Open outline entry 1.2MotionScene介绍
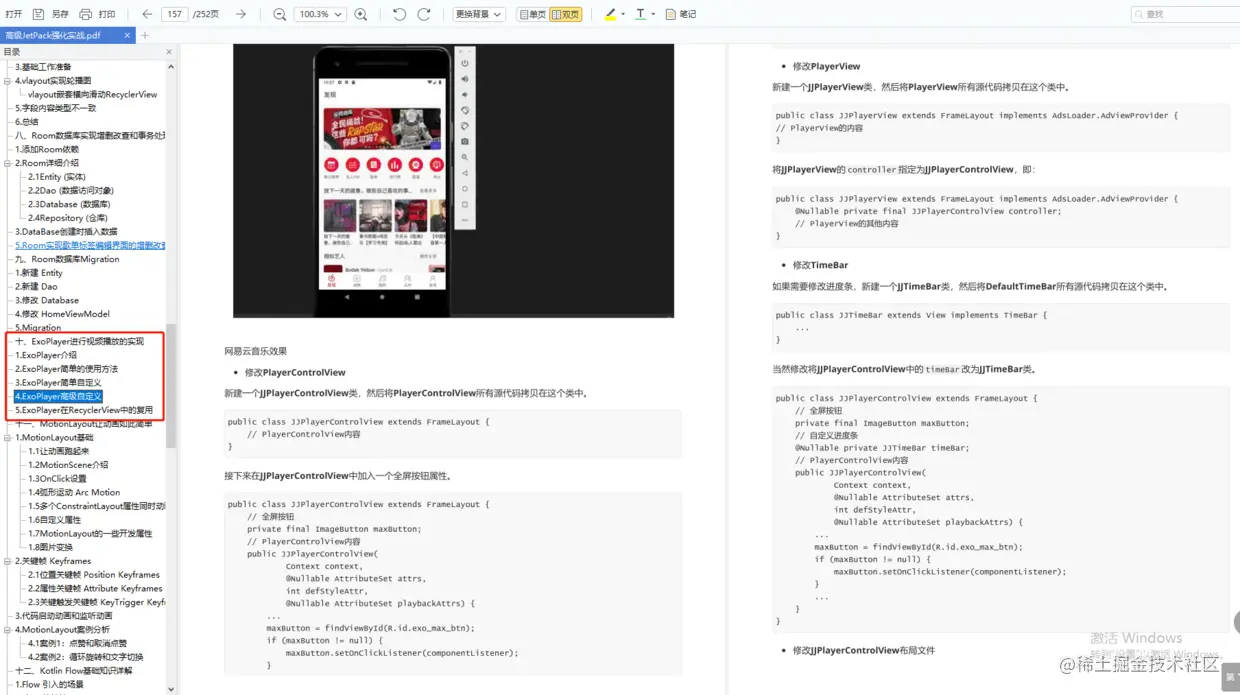This screenshot has height=695, width=1240. (x=68, y=465)
